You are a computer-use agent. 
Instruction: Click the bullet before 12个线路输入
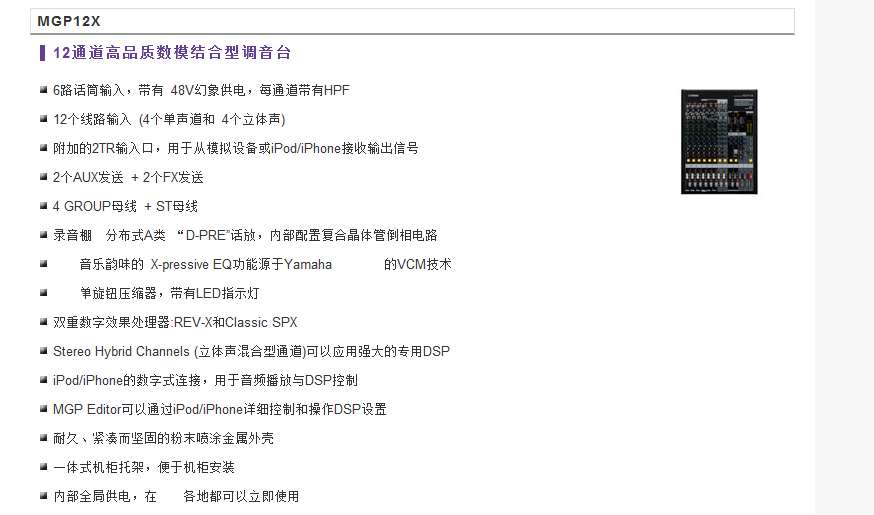(x=44, y=119)
